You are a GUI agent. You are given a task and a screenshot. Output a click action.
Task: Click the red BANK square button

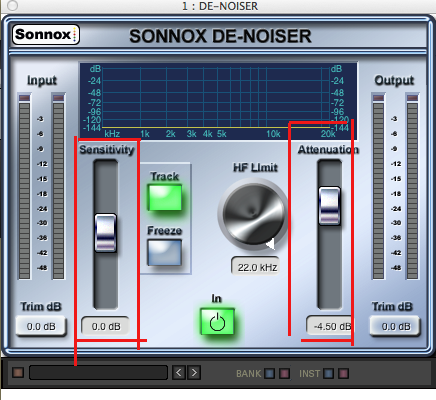[284, 373]
